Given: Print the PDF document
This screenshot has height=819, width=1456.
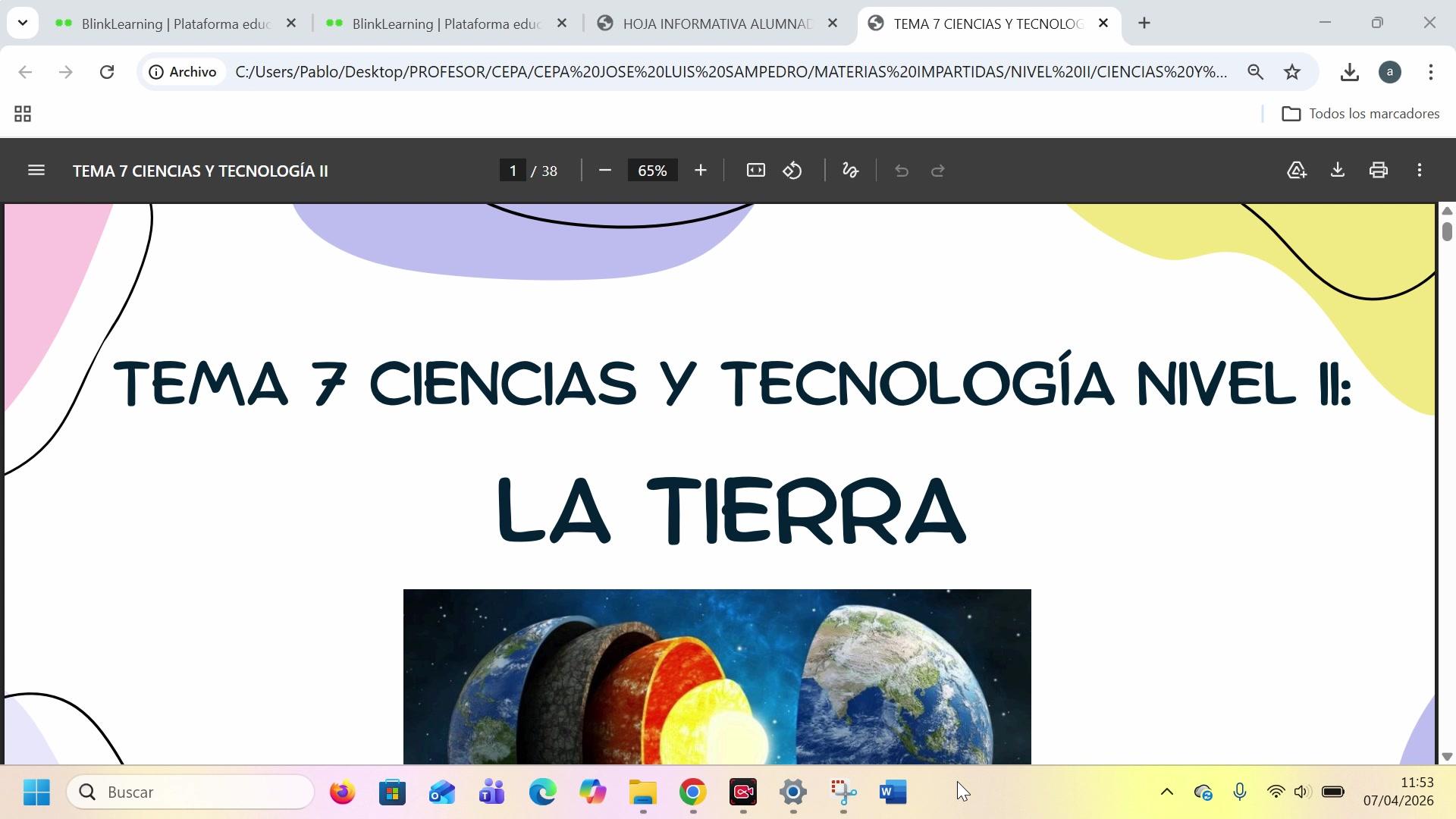Looking at the screenshot, I should (x=1378, y=171).
